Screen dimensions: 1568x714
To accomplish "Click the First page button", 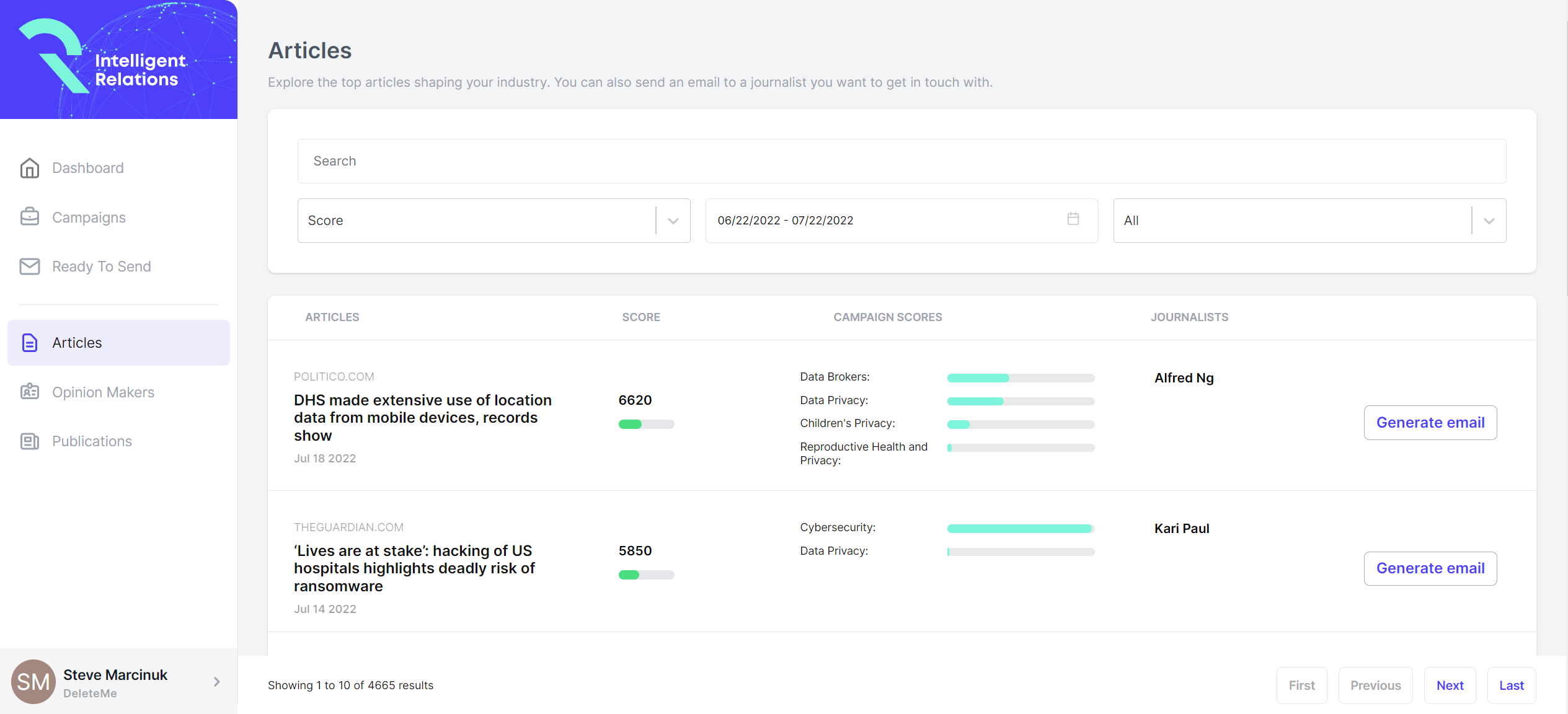I will pyautogui.click(x=1301, y=685).
